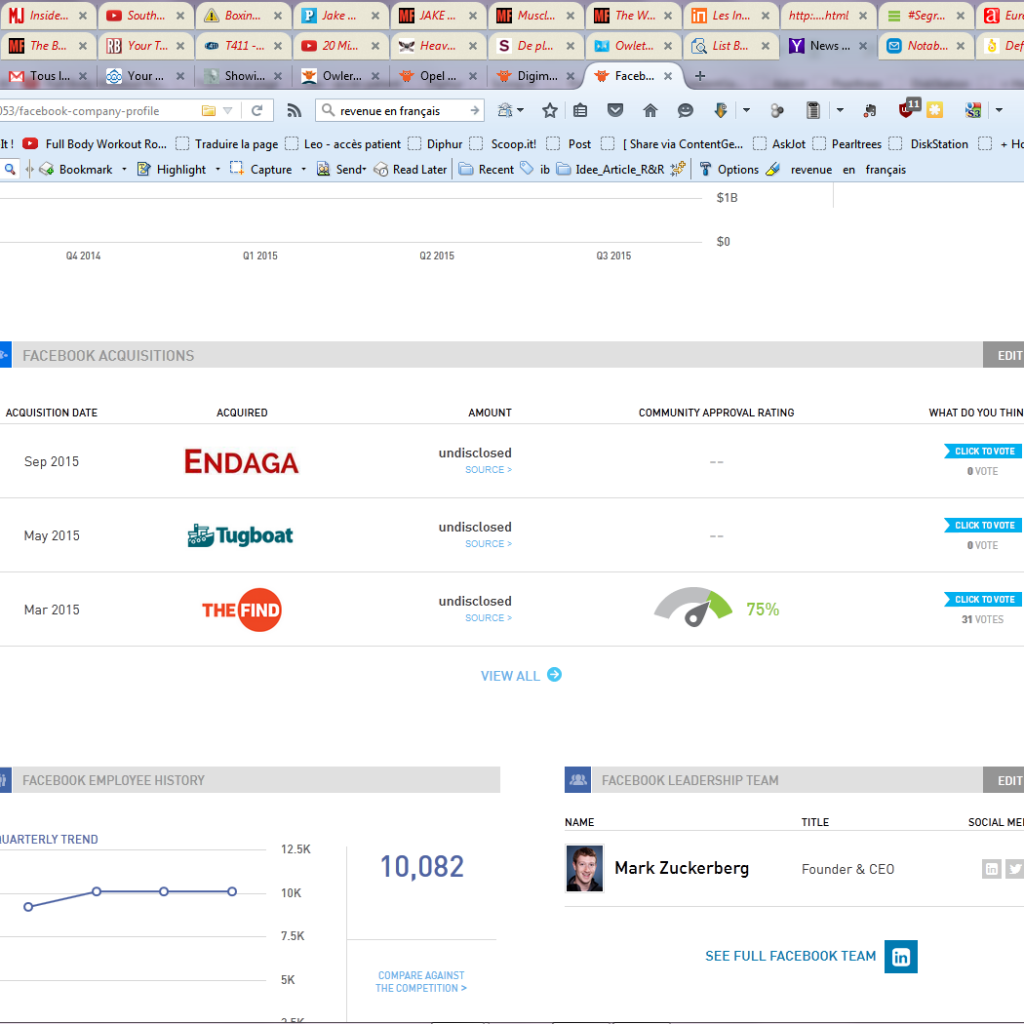Click the Endaga logo
The width and height of the screenshot is (1024, 1024).
[x=241, y=462]
